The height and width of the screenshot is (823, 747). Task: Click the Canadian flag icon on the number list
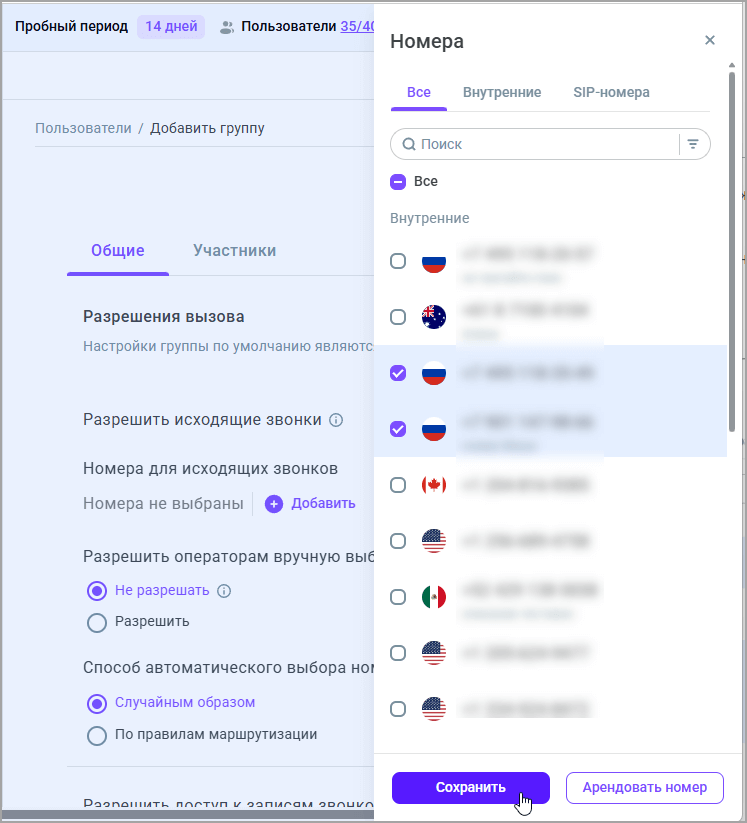[433, 485]
